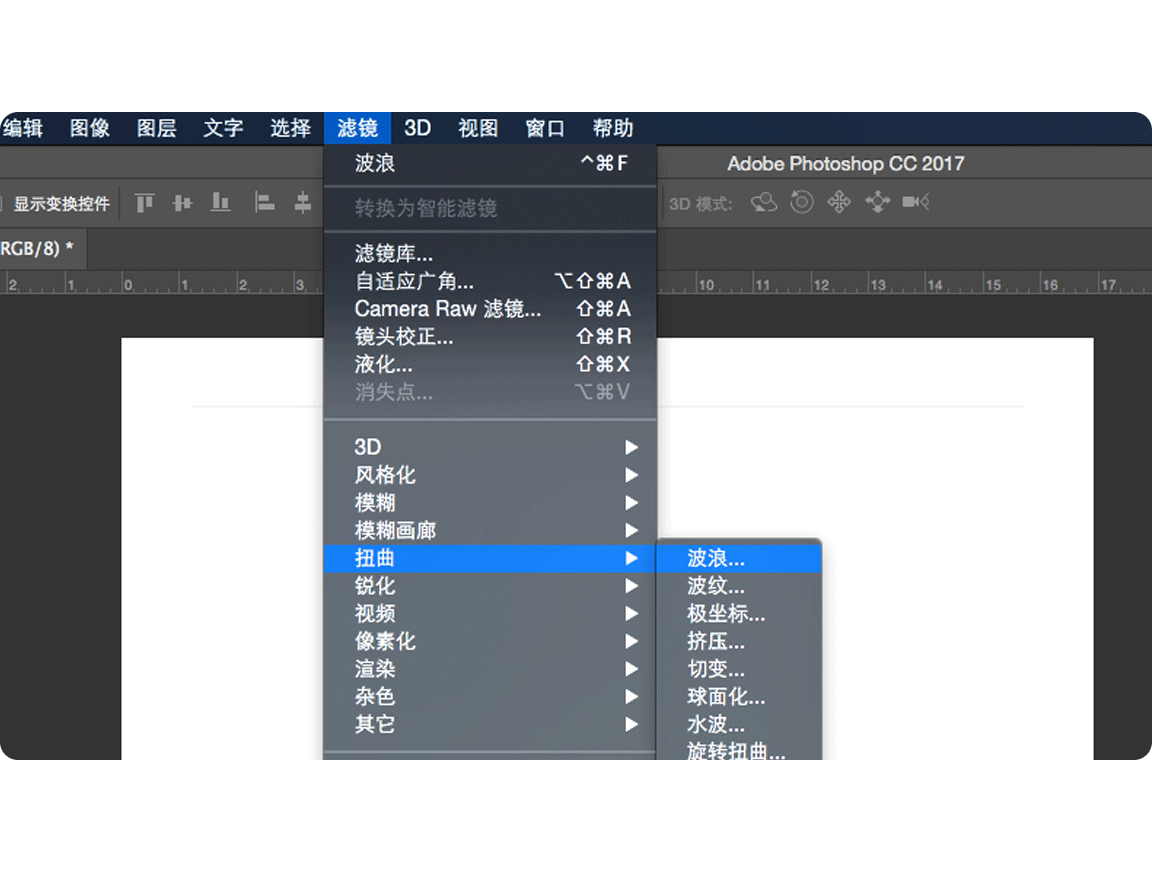Open the 编辑 menu
1152x872 pixels.
(x=22, y=129)
